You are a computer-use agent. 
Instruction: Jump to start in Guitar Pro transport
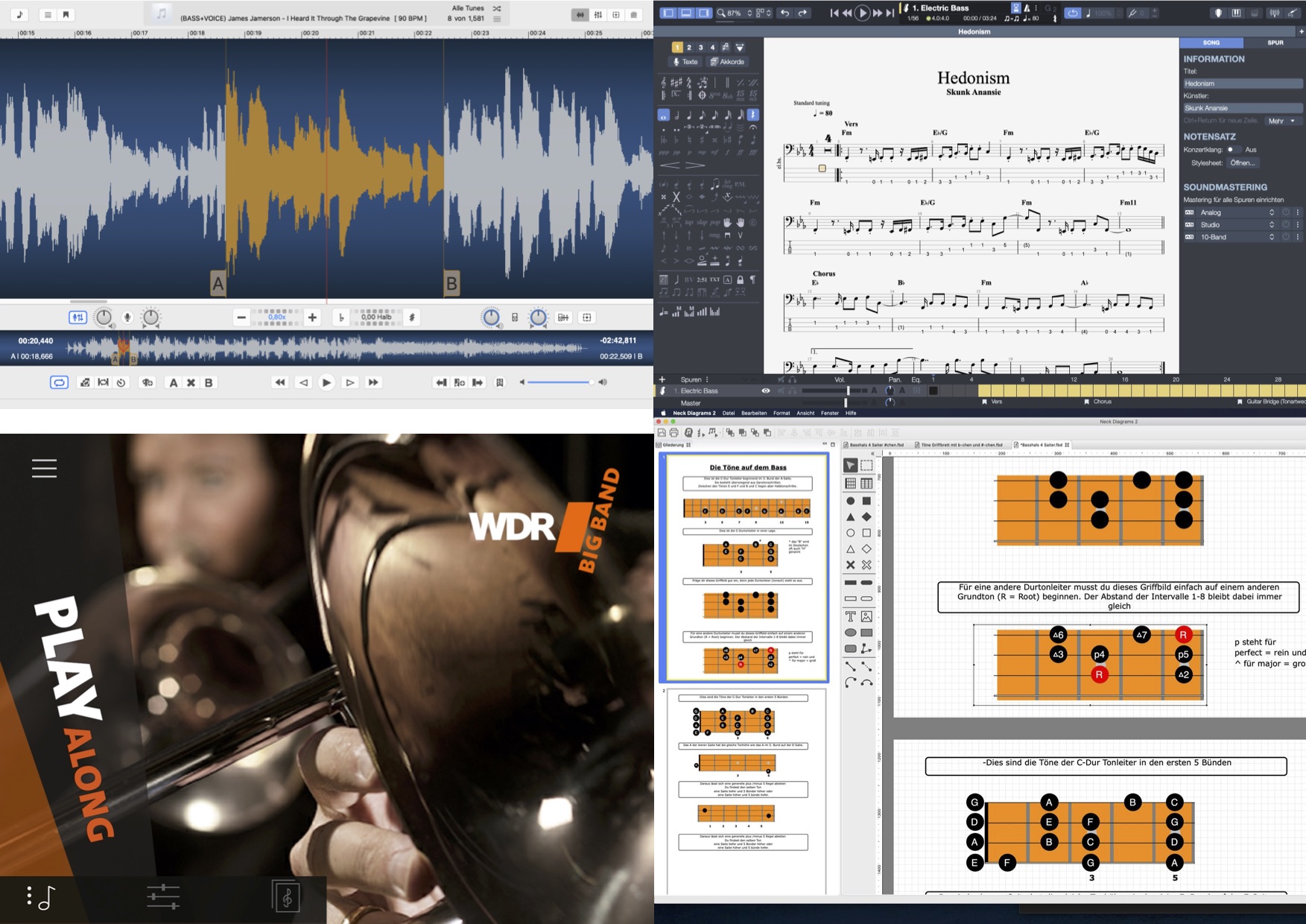pyautogui.click(x=834, y=13)
